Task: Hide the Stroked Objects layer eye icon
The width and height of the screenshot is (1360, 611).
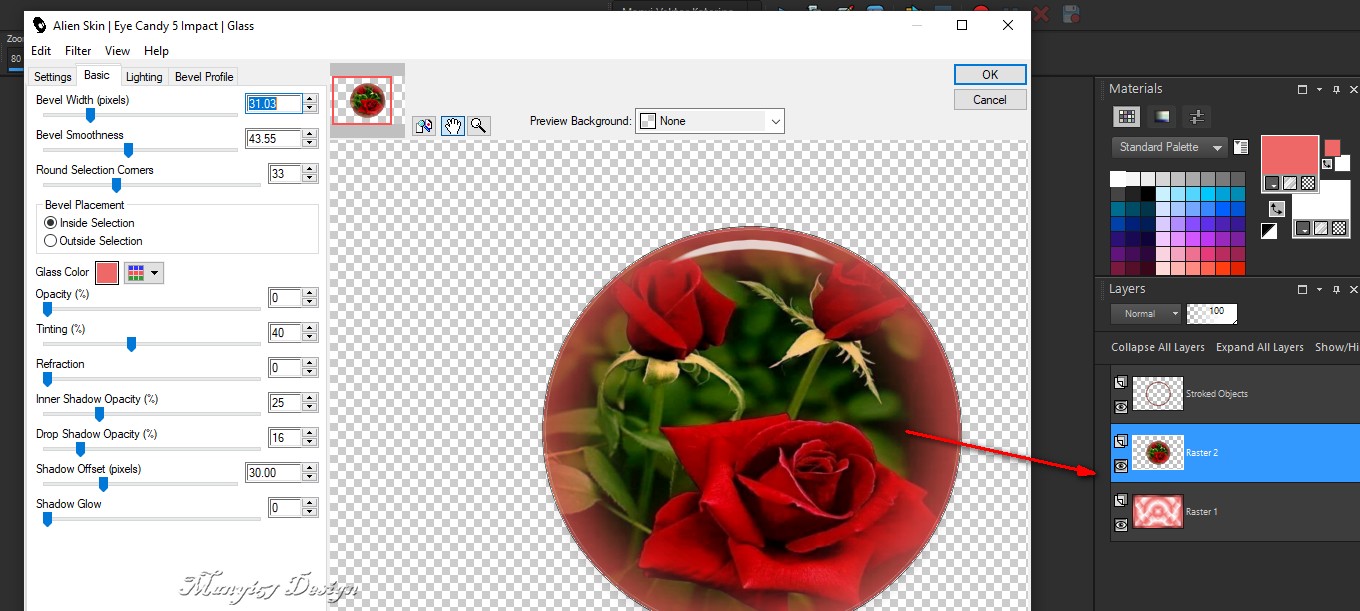Action: 1121,407
